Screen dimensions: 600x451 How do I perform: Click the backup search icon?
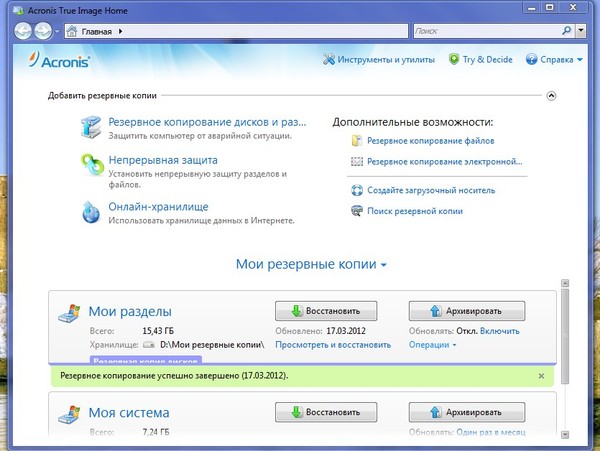click(357, 211)
